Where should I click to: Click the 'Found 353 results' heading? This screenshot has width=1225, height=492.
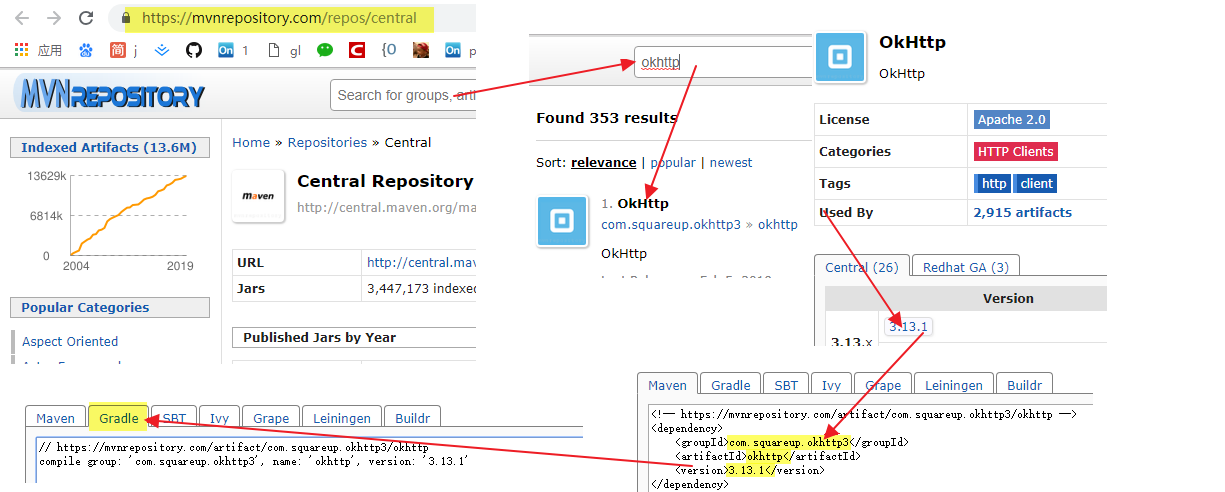(x=606, y=118)
